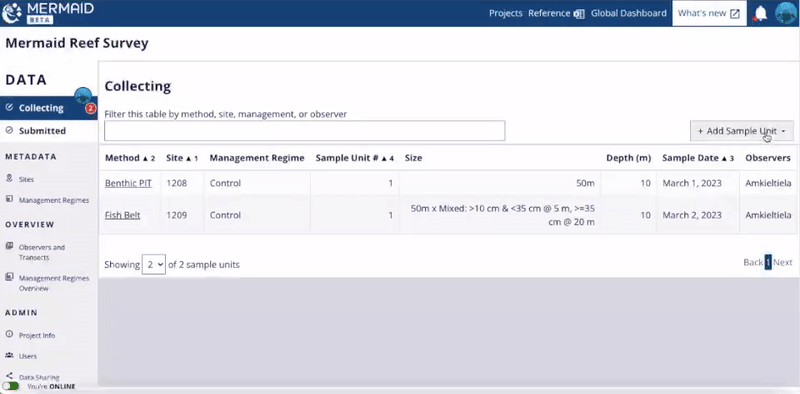Open the rows-per-page selector

click(x=154, y=264)
